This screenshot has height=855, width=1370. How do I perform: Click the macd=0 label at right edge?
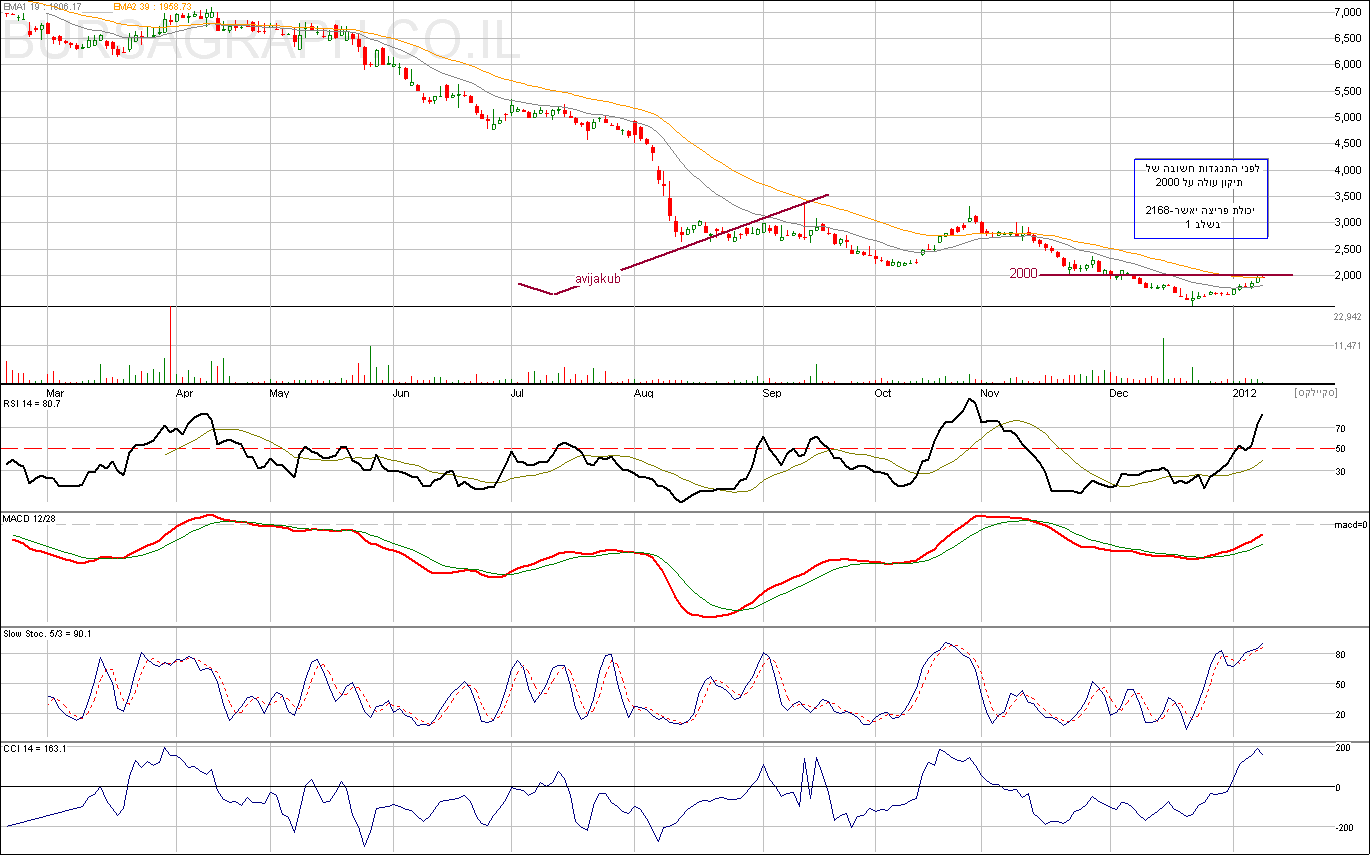[x=1350, y=524]
